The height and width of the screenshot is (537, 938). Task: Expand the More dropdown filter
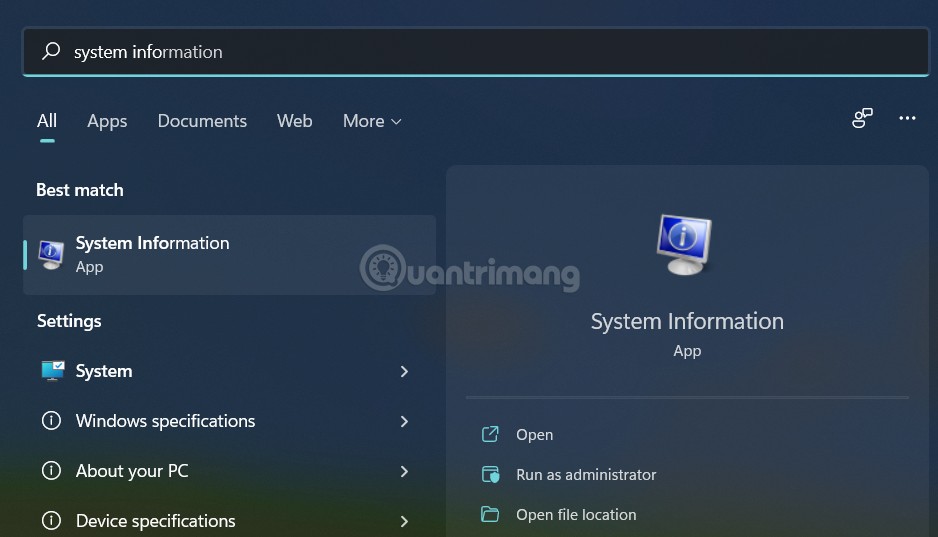(371, 121)
